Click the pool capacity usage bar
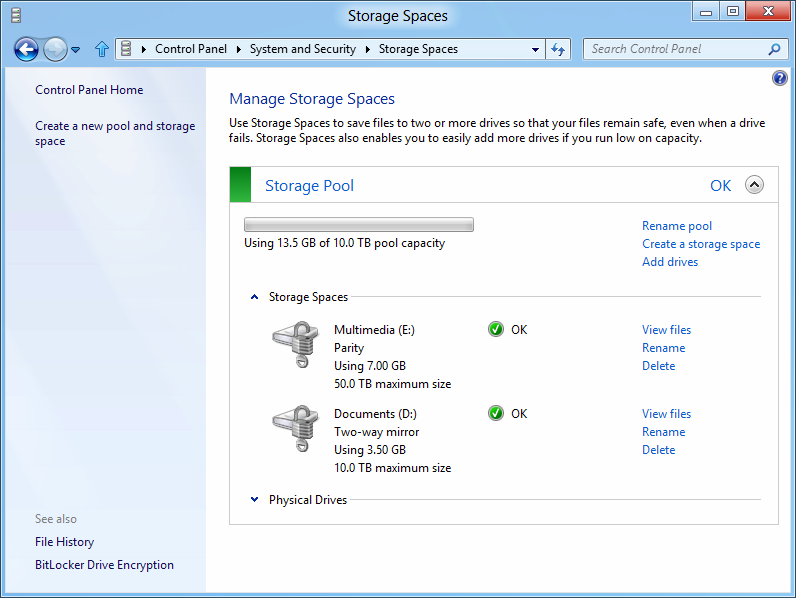796x598 pixels. coord(359,224)
